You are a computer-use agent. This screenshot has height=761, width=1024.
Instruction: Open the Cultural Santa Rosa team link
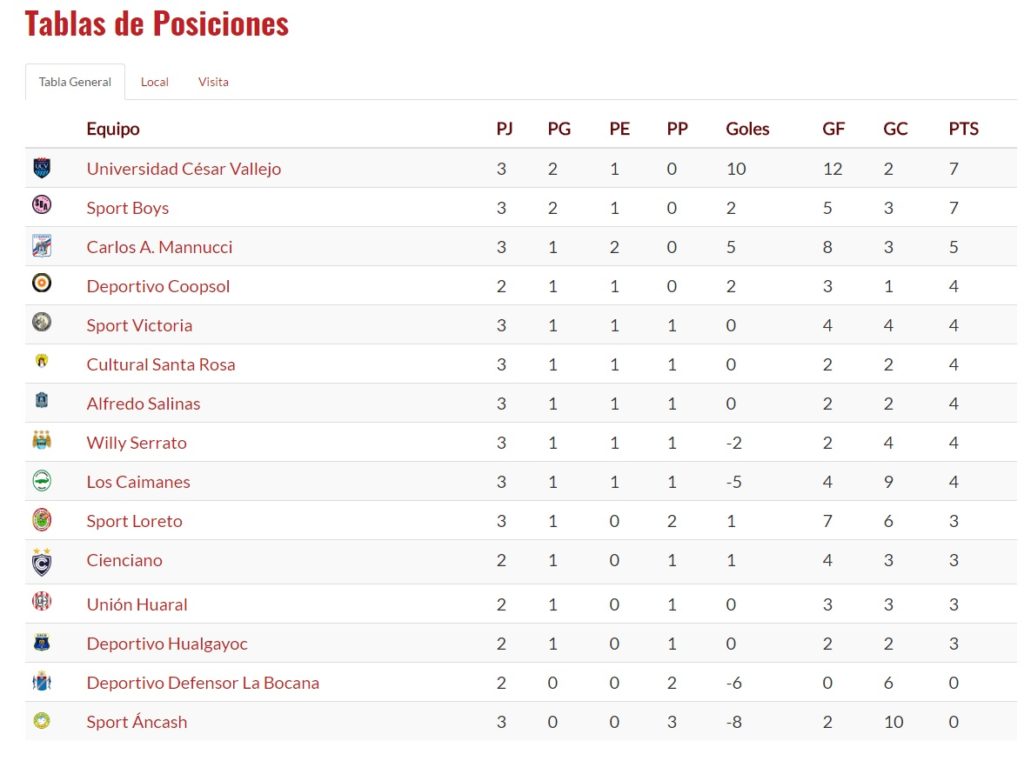tap(161, 364)
